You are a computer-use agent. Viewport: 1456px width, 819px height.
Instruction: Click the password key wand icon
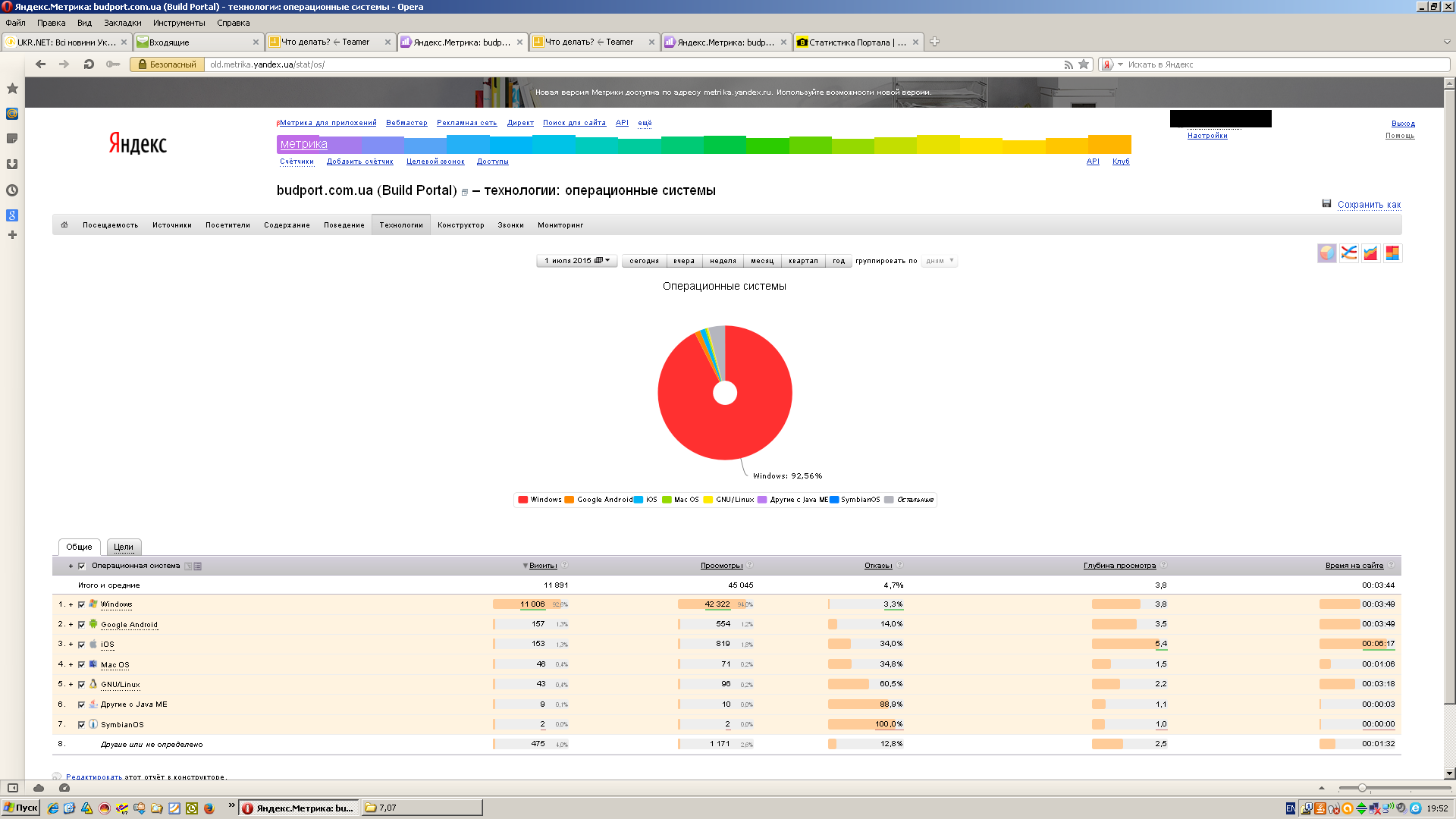pyautogui.click(x=113, y=64)
